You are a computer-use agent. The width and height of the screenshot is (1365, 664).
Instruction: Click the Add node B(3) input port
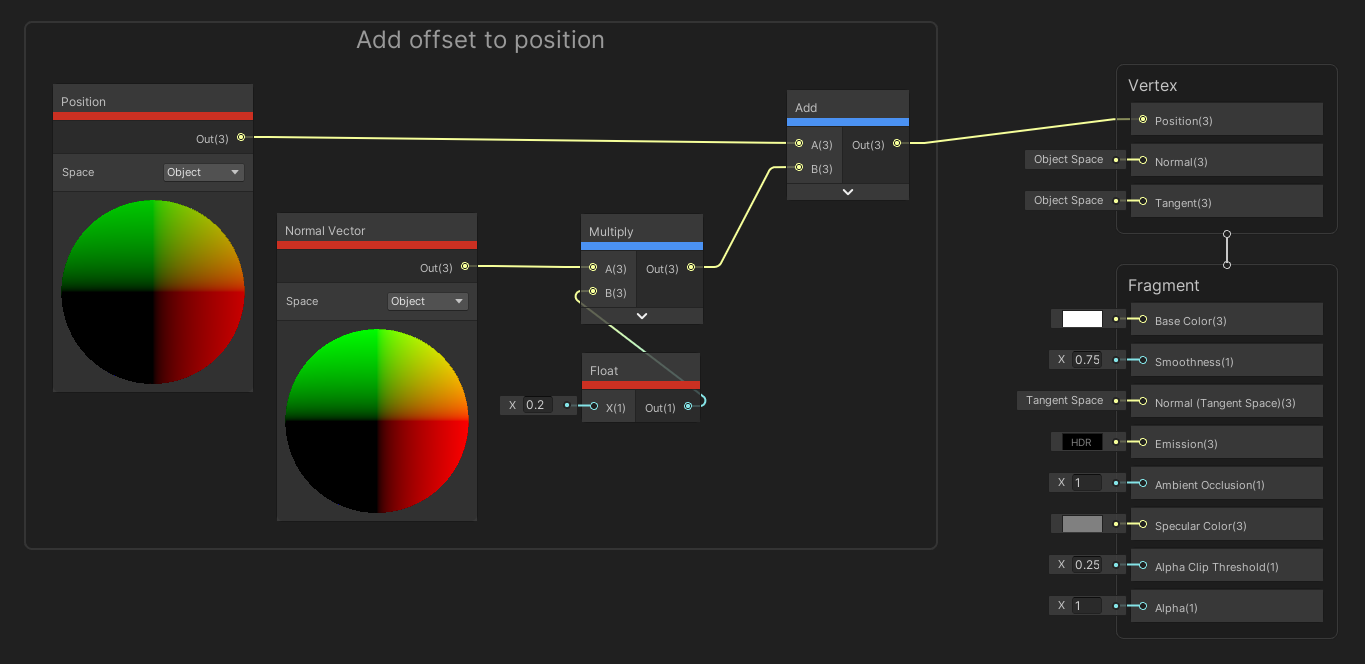pyautogui.click(x=799, y=168)
